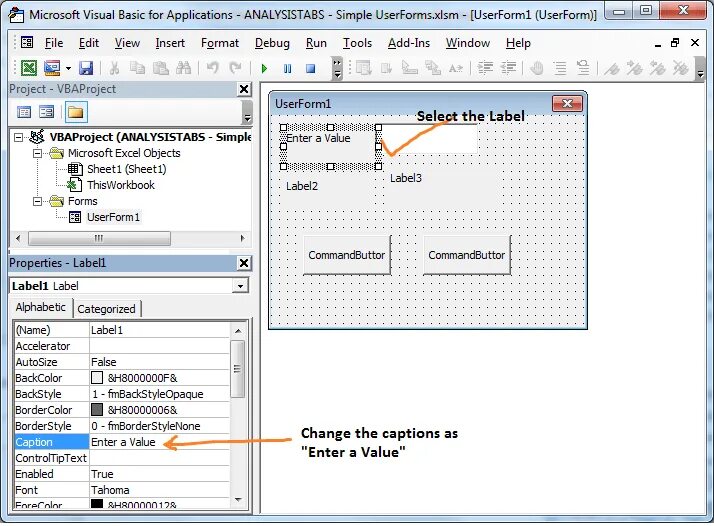Viewport: 714px width, 526px height.
Task: Open the Insert menu
Action: click(170, 43)
